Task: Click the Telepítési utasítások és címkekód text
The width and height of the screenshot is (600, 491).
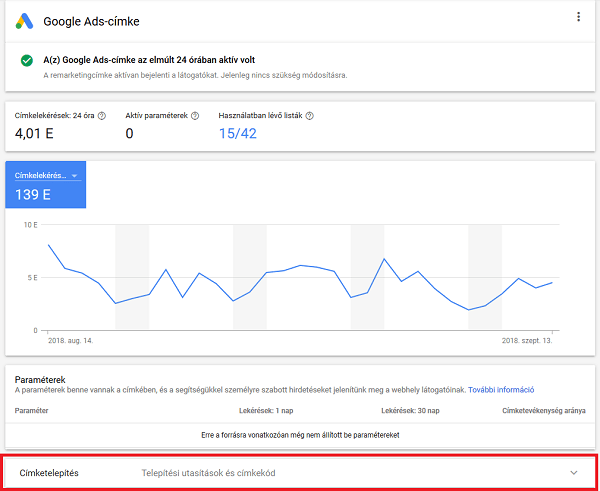Action: (x=209, y=473)
